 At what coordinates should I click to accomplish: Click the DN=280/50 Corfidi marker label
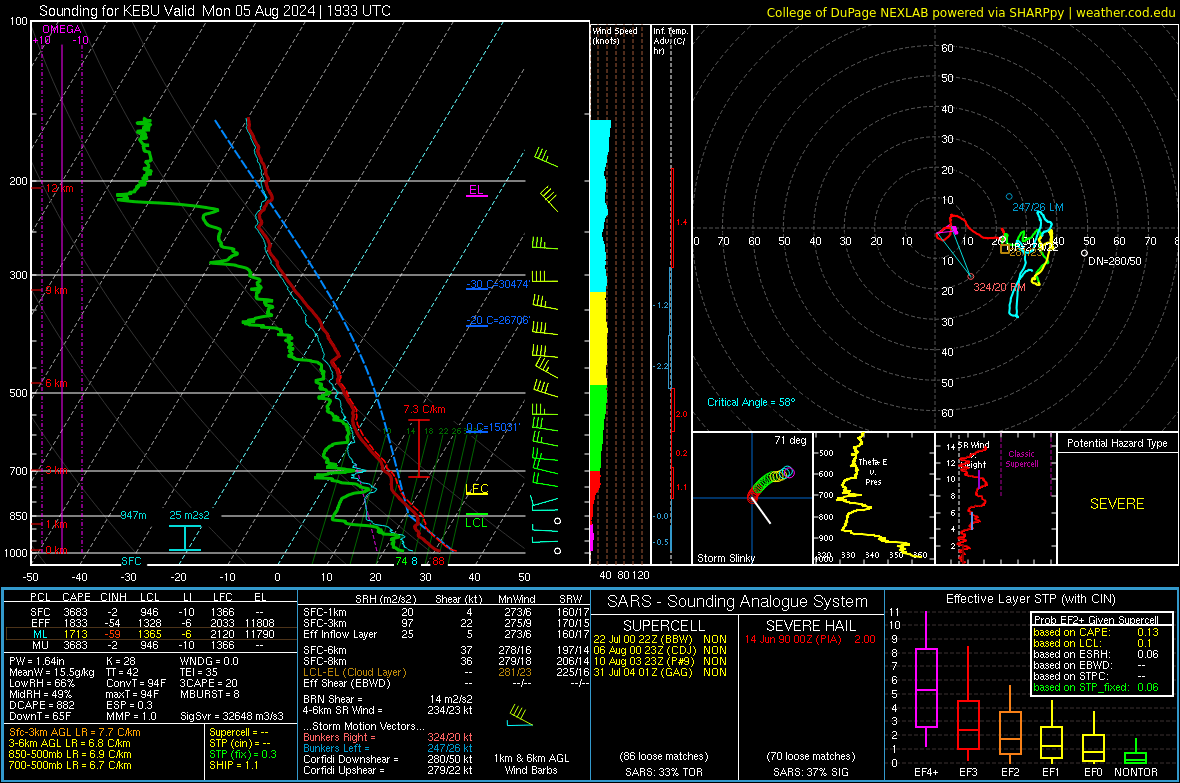point(1115,260)
